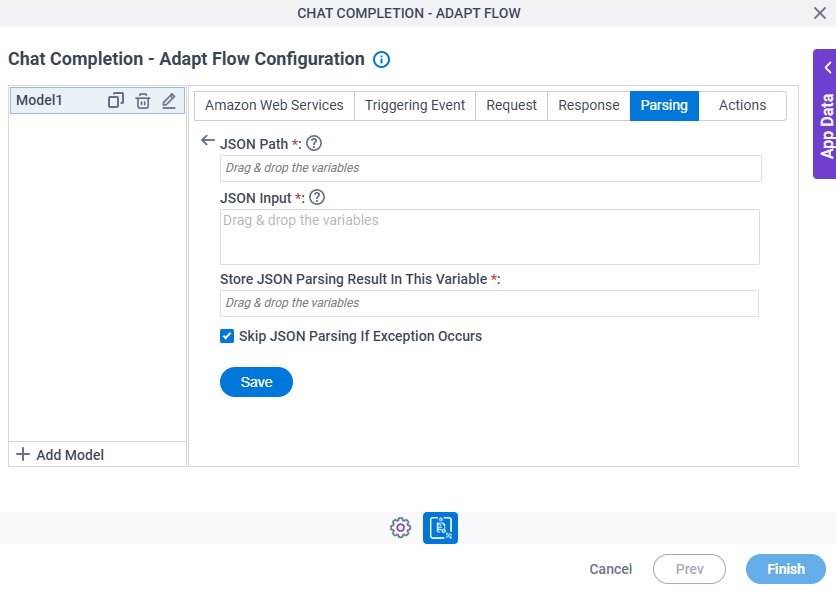Go to the Response tab
The height and width of the screenshot is (592, 836).
pos(589,106)
